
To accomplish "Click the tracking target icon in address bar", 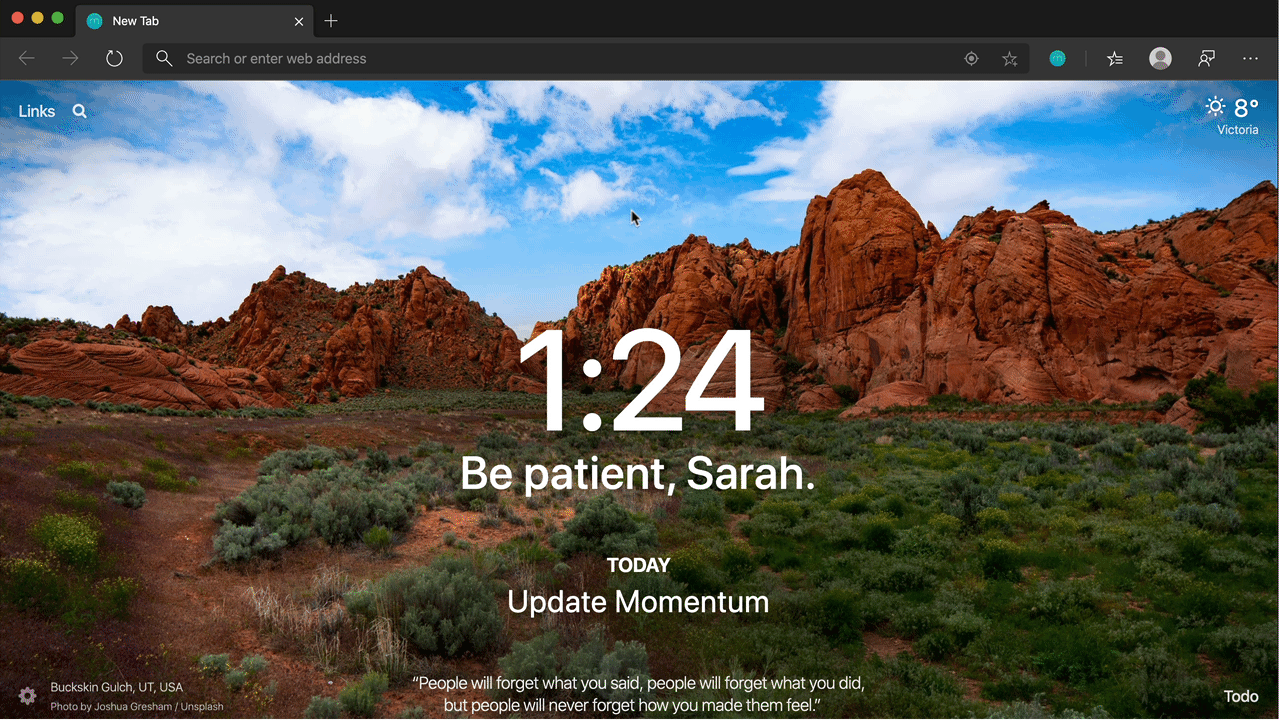I will coord(971,59).
